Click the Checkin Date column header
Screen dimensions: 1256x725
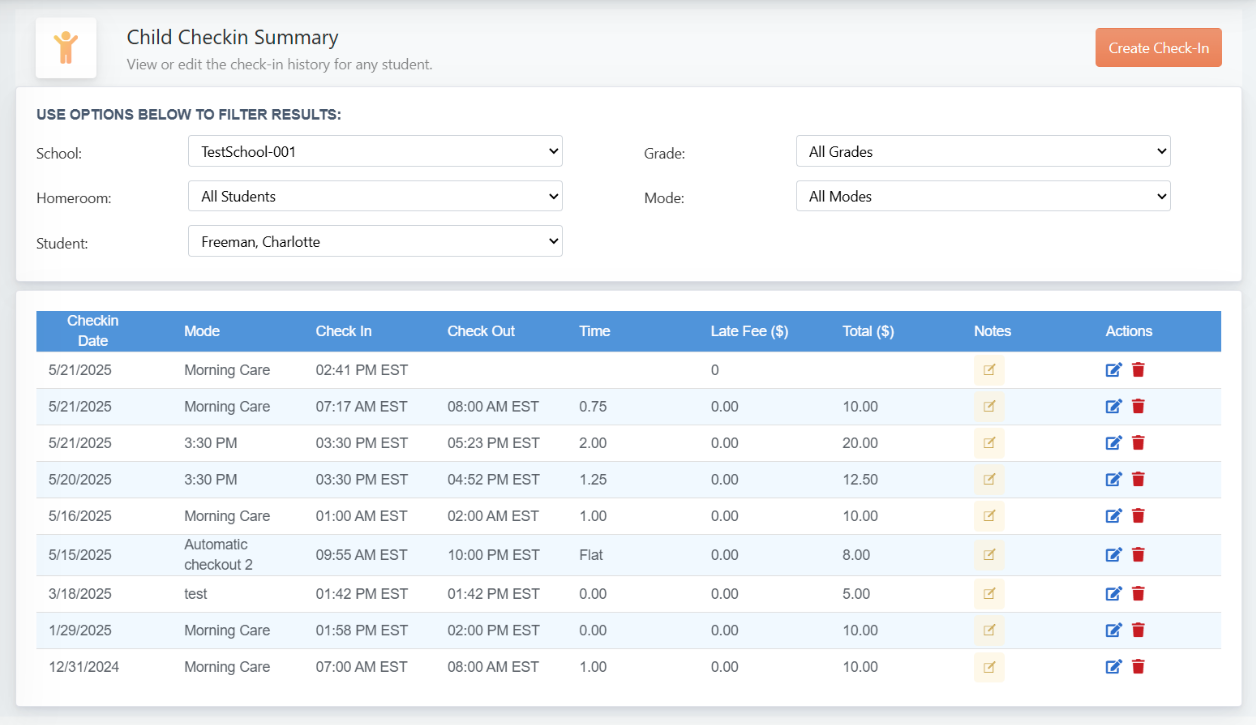coord(93,331)
